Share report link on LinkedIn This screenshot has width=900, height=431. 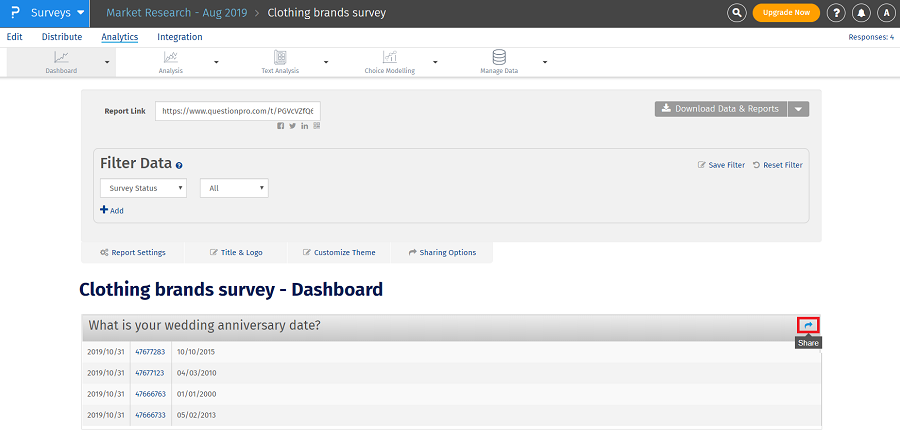(305, 125)
